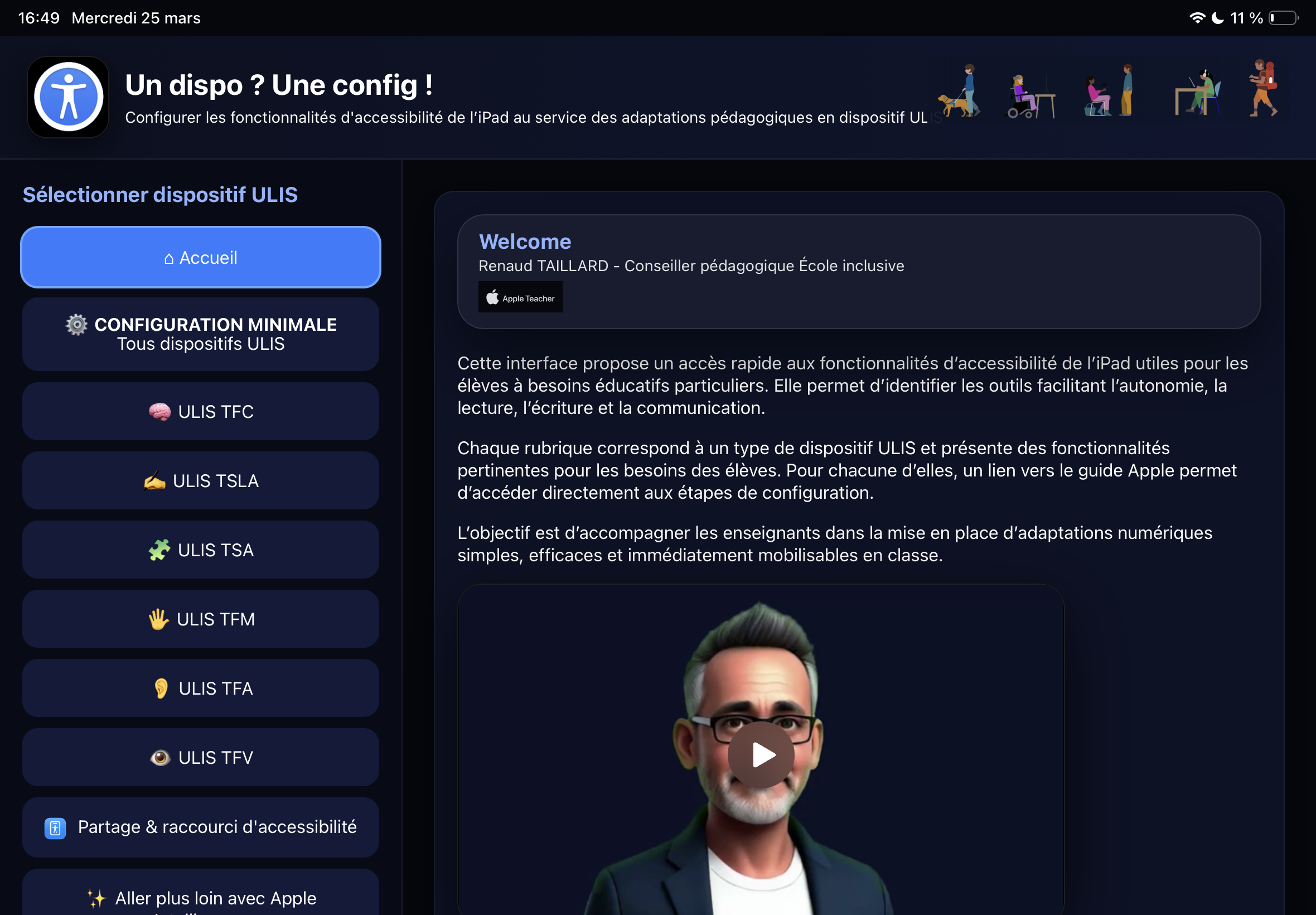
Task: Open Partage & raccourci d'accessibilité
Action: [201, 827]
